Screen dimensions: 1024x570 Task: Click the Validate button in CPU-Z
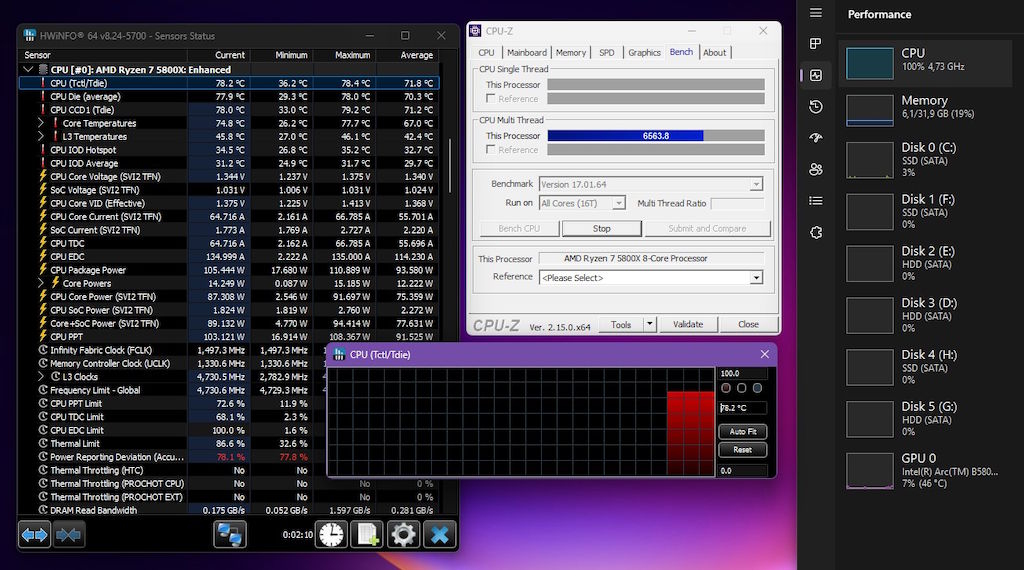688,324
